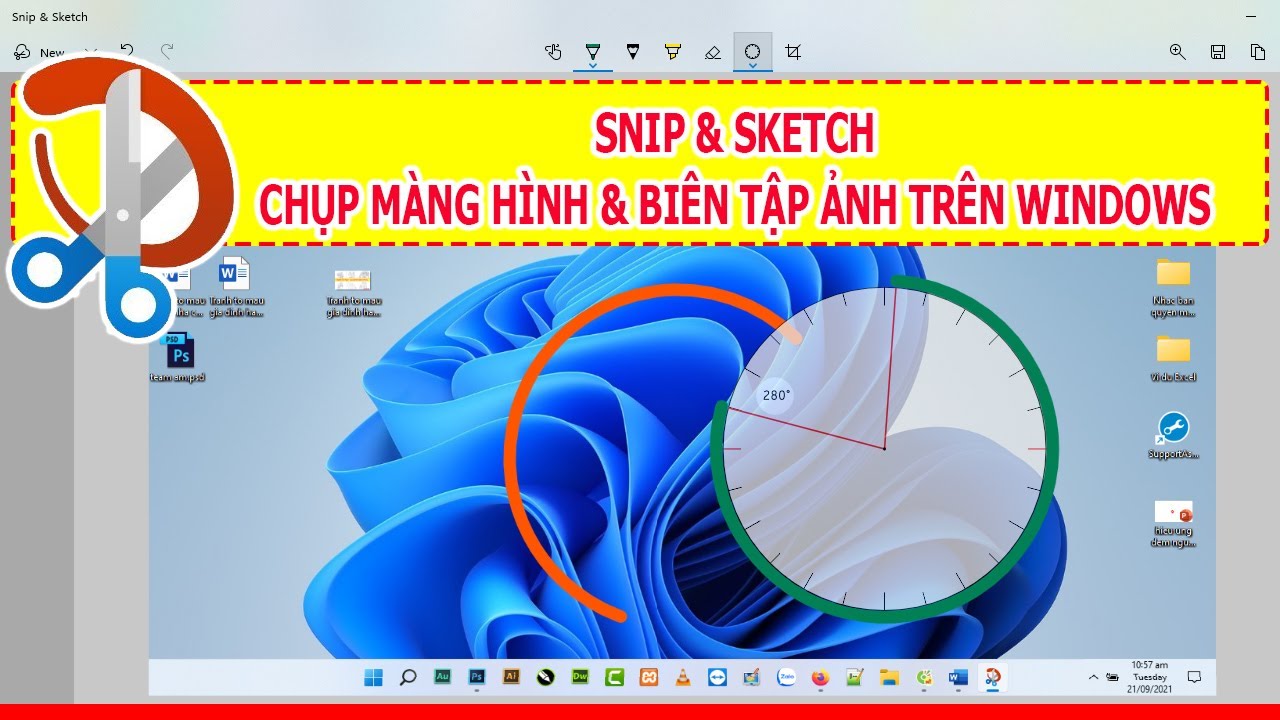Click the protractor's 280° angle label
Screen dimensions: 1280x720
click(776, 395)
